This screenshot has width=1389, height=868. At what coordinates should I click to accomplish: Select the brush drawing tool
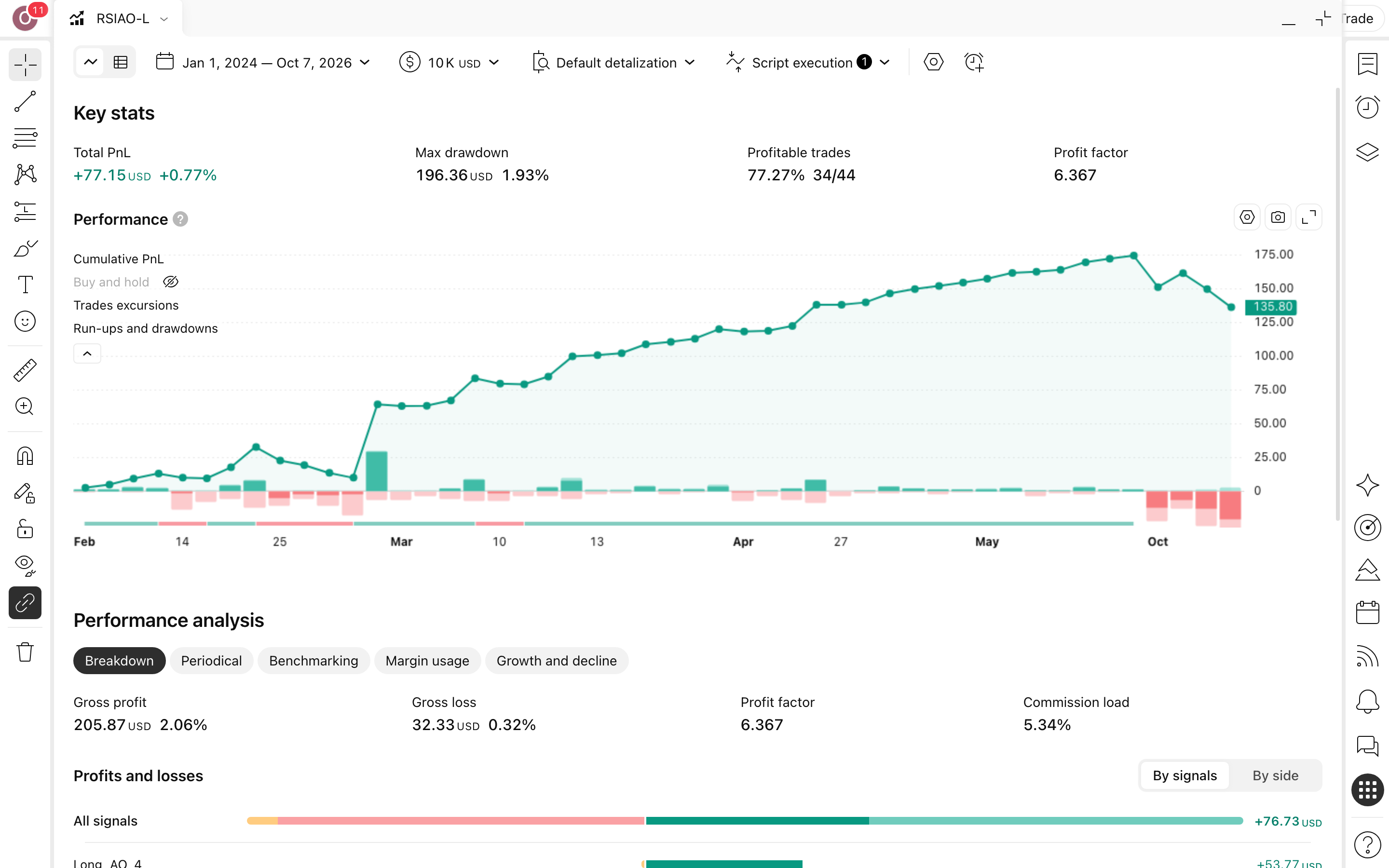pos(25,248)
